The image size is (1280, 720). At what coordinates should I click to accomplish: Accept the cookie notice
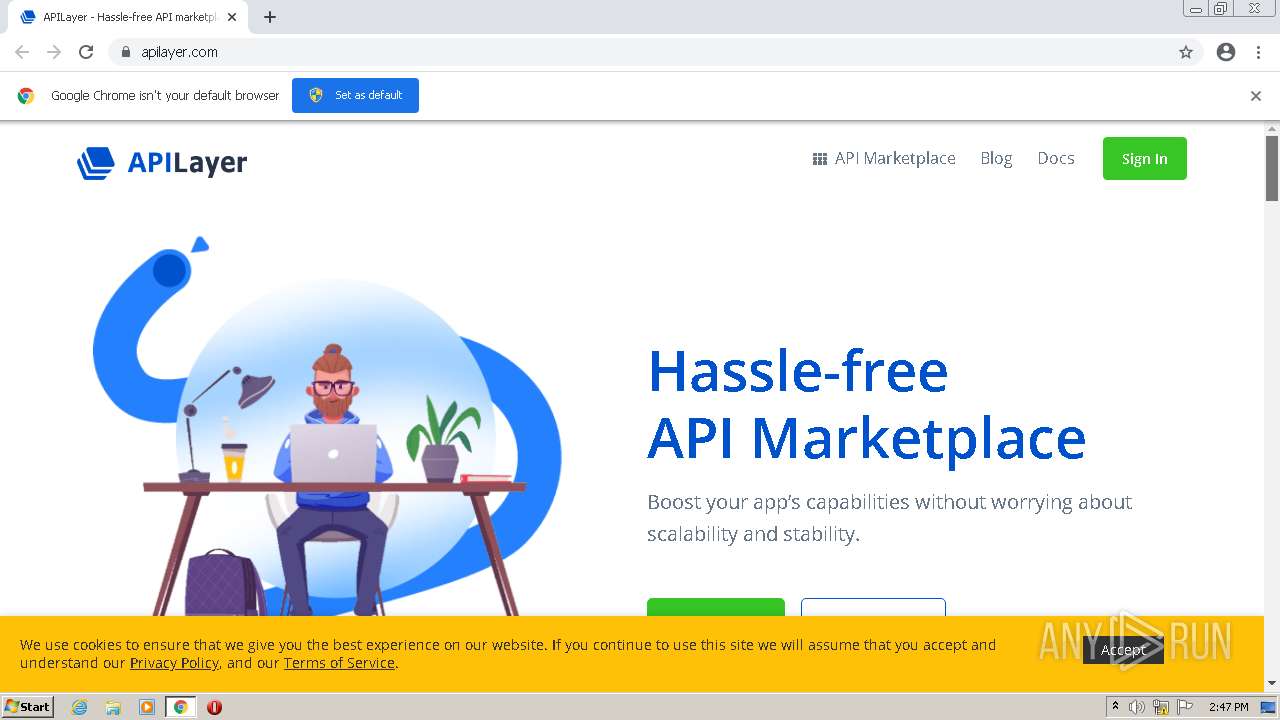coord(1123,650)
